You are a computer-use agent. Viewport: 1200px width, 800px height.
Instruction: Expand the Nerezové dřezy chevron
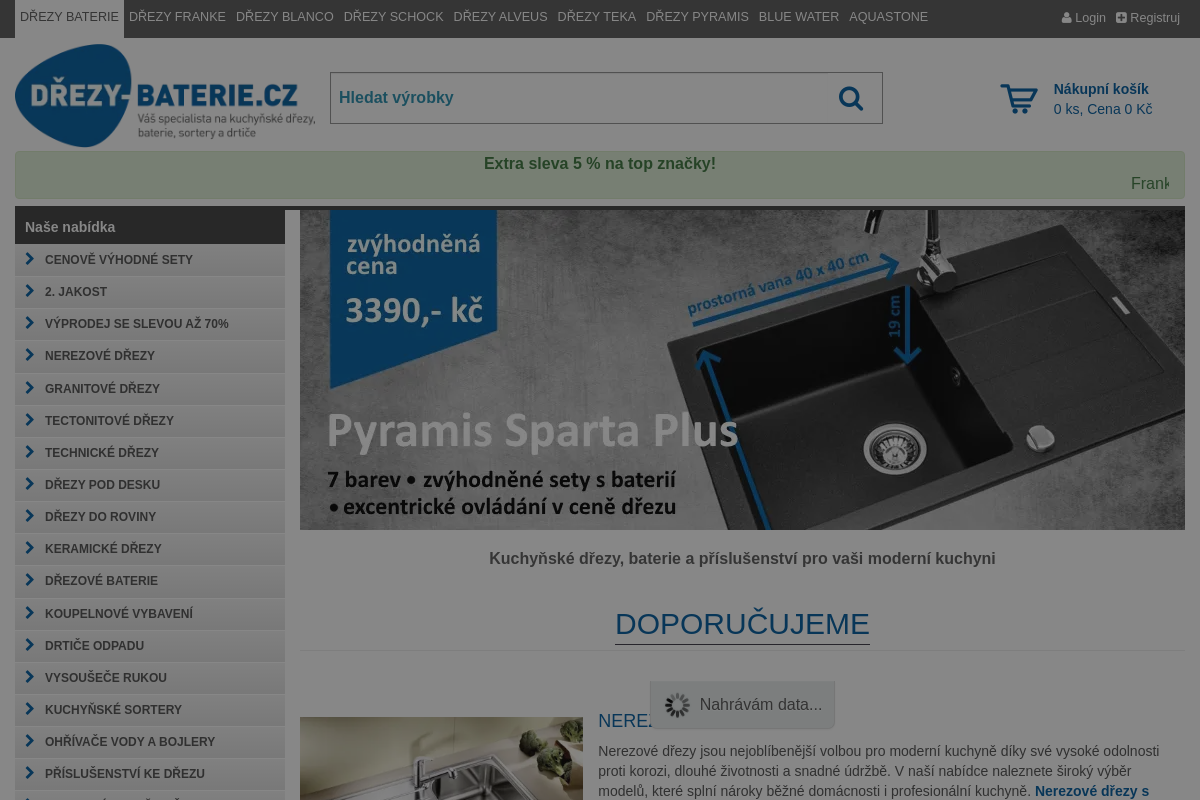point(30,355)
